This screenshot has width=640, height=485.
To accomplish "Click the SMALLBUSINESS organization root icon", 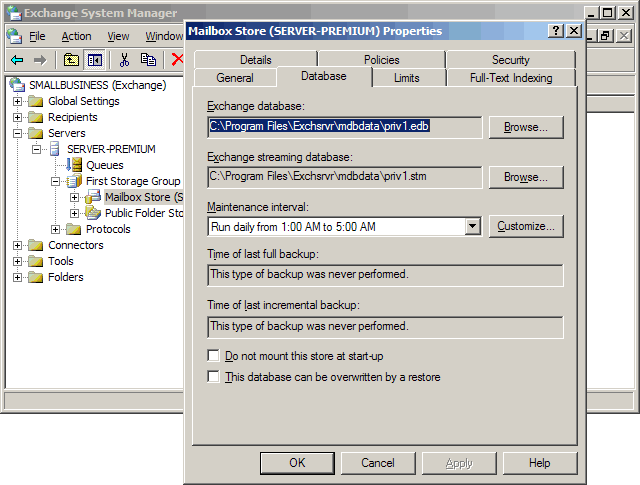I will (x=18, y=85).
